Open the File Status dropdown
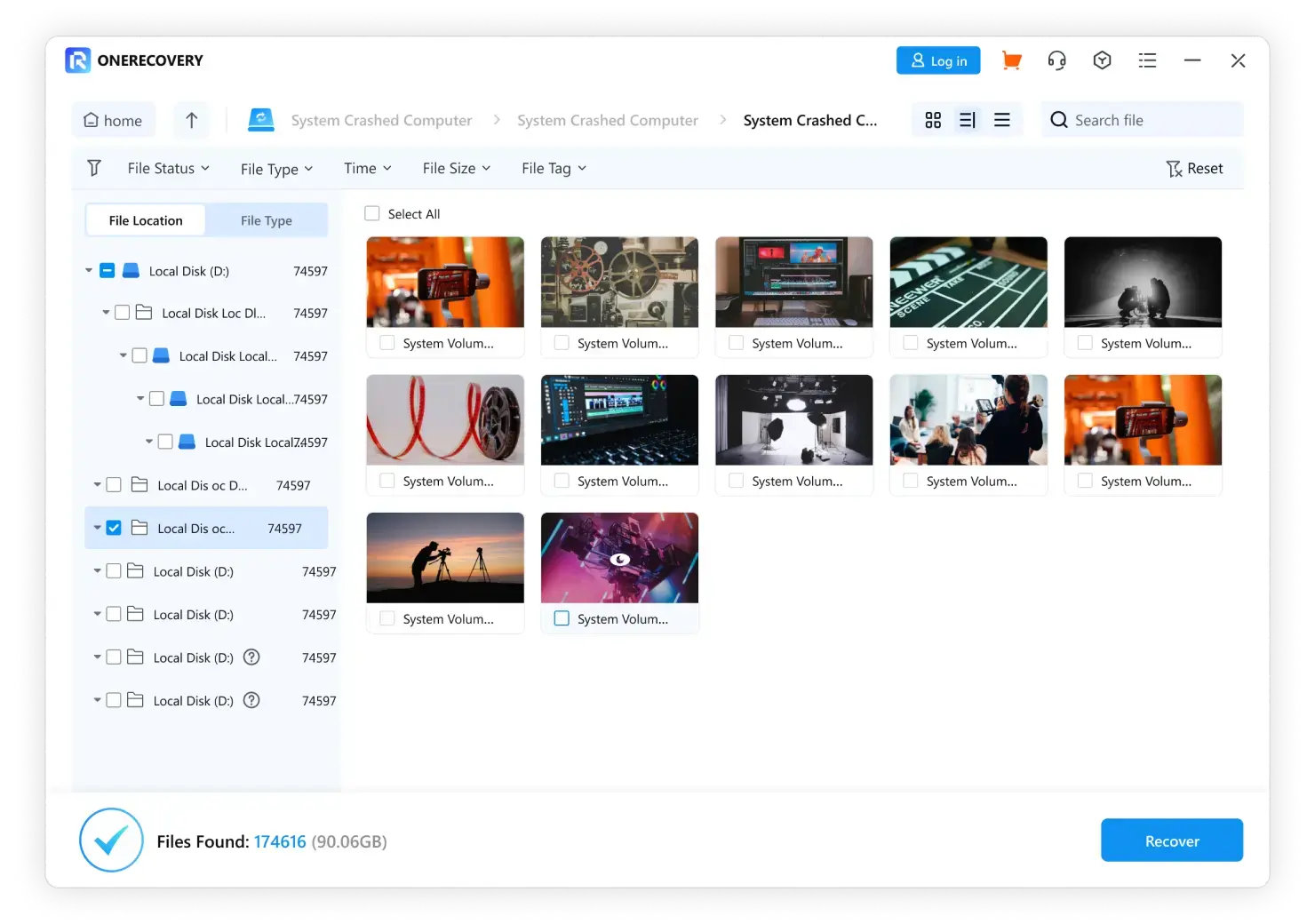The height and width of the screenshot is (924, 1315). [x=168, y=168]
